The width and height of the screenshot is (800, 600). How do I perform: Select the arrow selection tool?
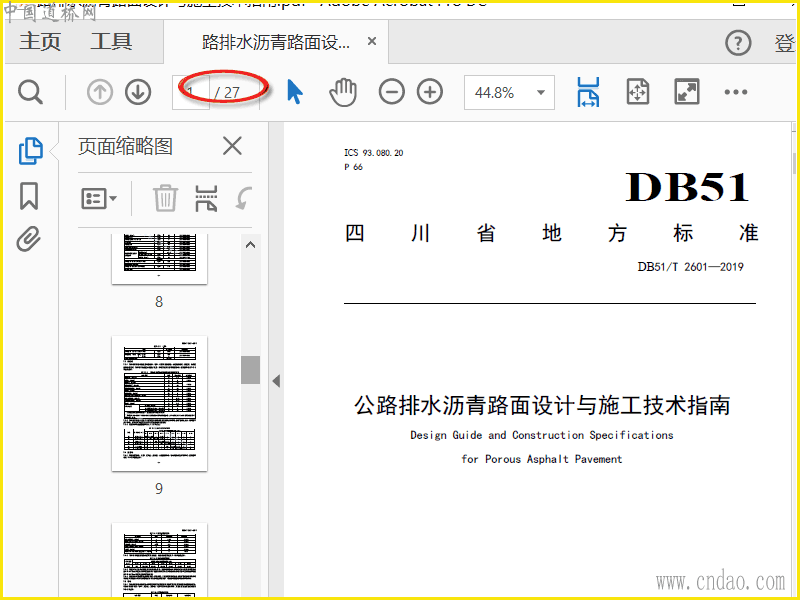[x=295, y=93]
